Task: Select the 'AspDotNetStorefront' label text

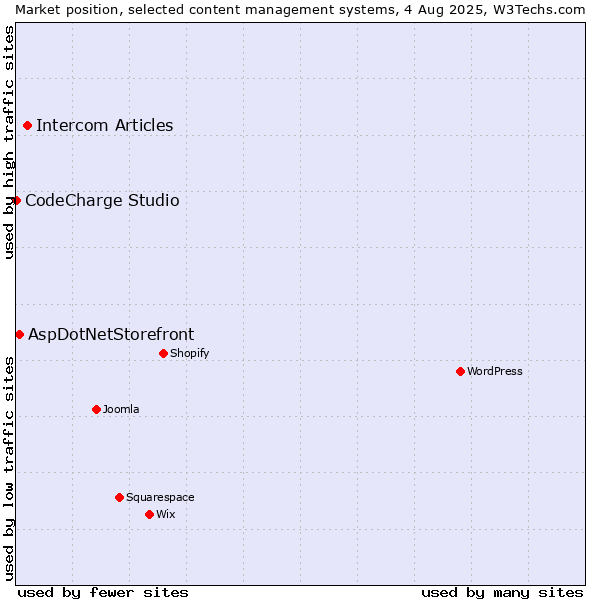Action: (x=111, y=334)
